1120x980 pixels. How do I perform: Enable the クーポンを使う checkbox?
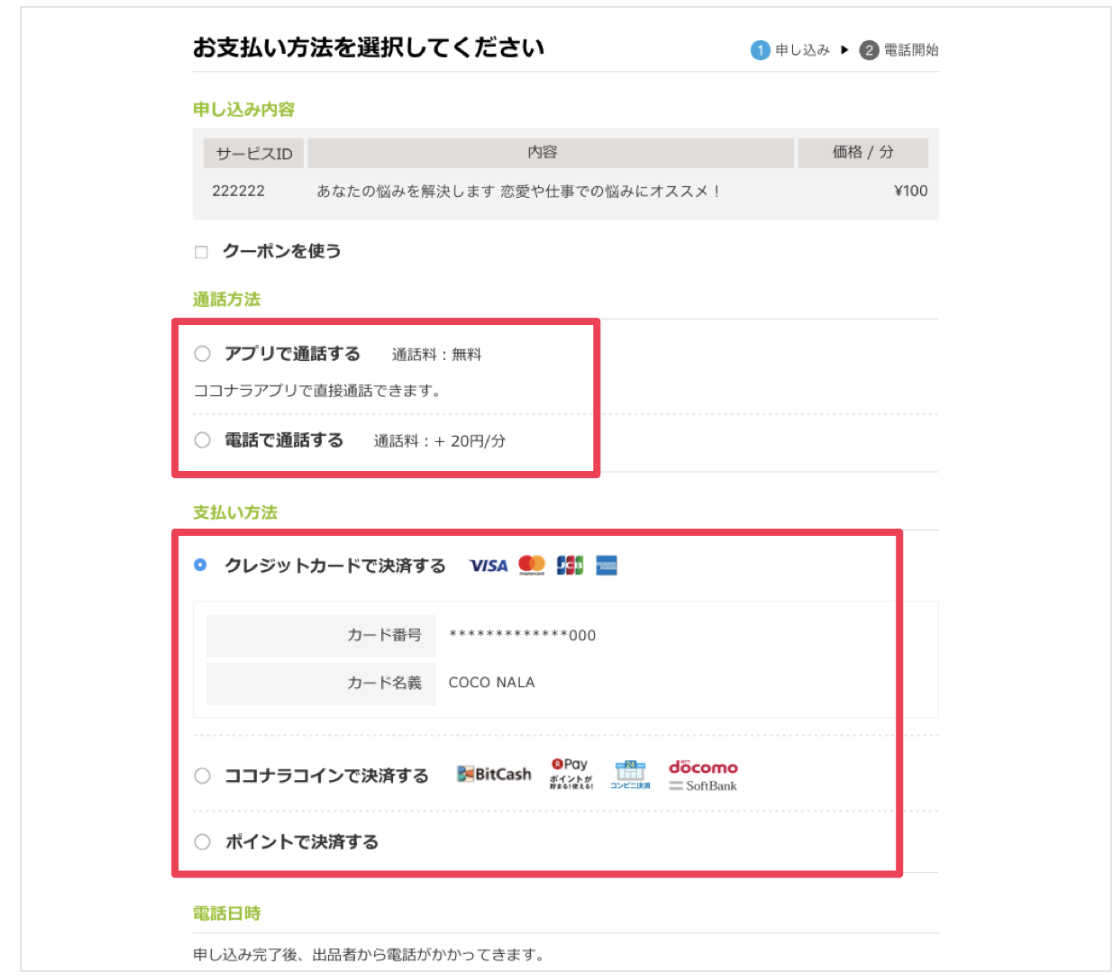pos(203,252)
